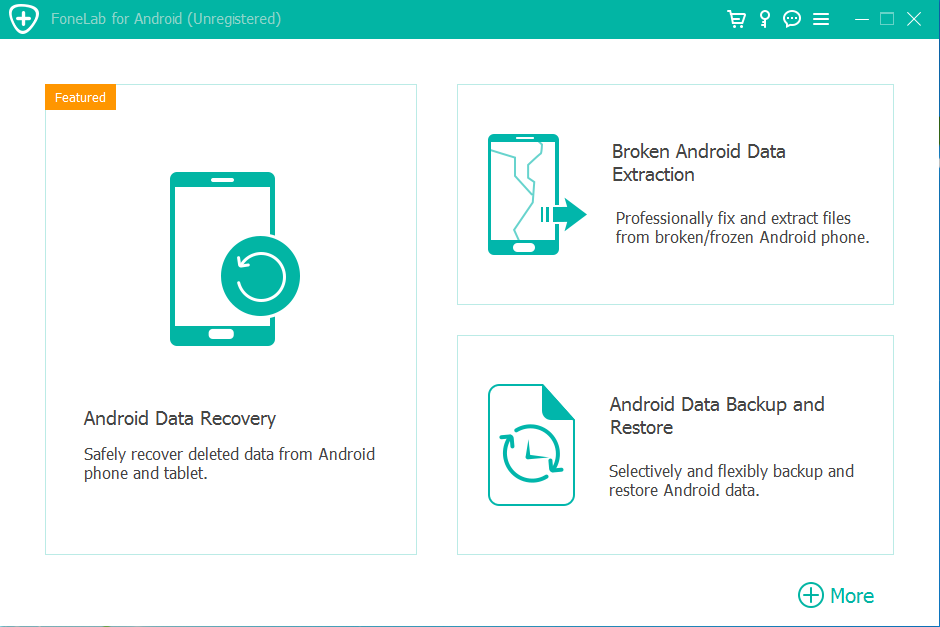The height and width of the screenshot is (627, 940).
Task: Open the hamburger menu in the title bar
Action: tap(821, 19)
